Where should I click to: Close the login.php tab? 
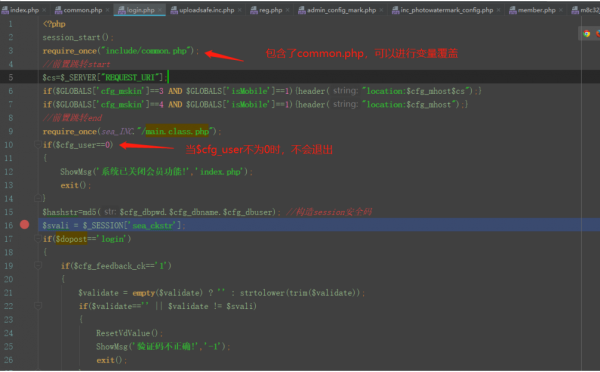(x=160, y=10)
